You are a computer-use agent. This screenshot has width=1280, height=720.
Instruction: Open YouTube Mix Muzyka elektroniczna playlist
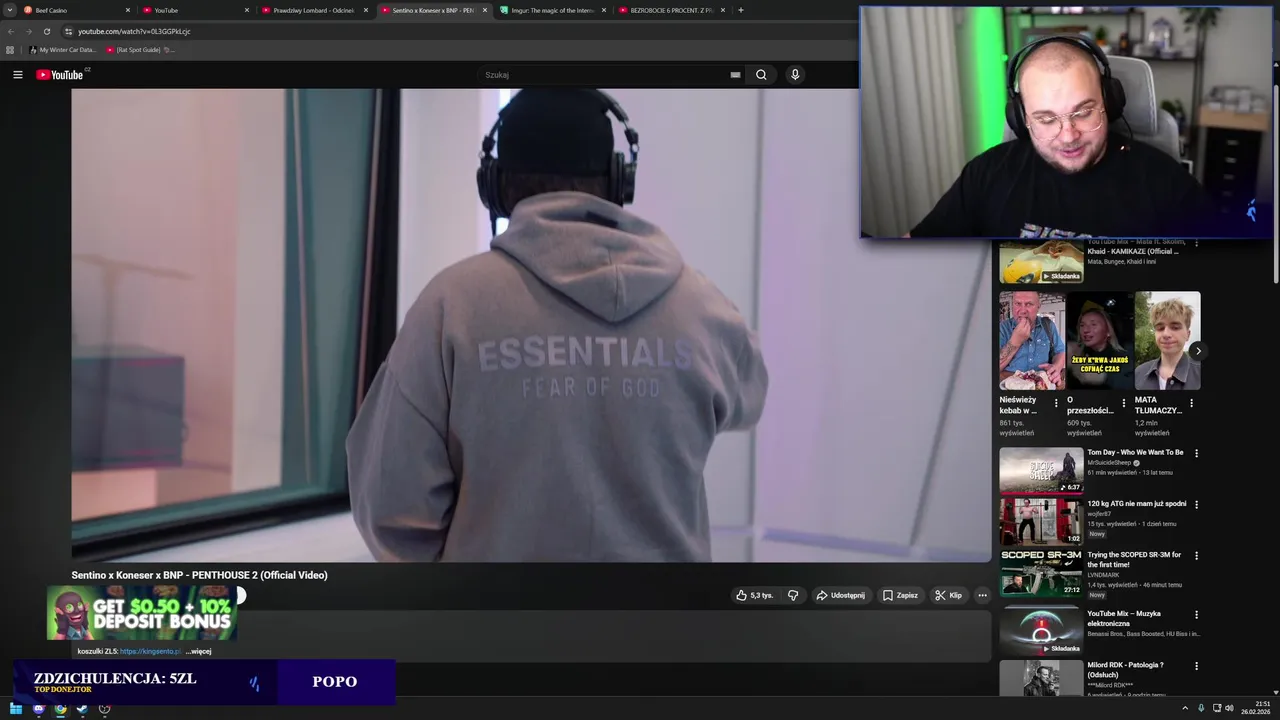coord(1041,630)
